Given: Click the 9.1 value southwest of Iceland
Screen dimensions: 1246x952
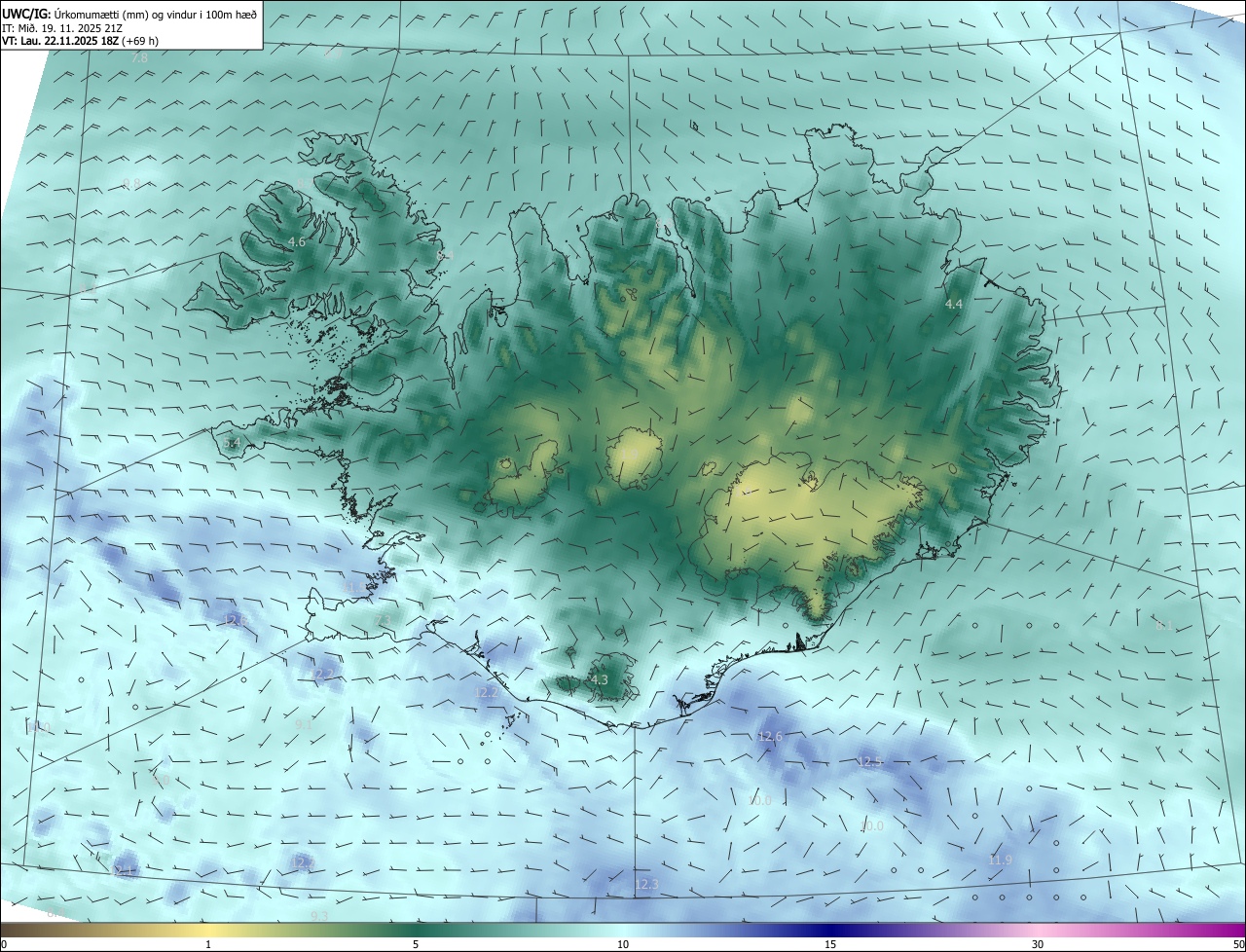Looking at the screenshot, I should pos(303,724).
